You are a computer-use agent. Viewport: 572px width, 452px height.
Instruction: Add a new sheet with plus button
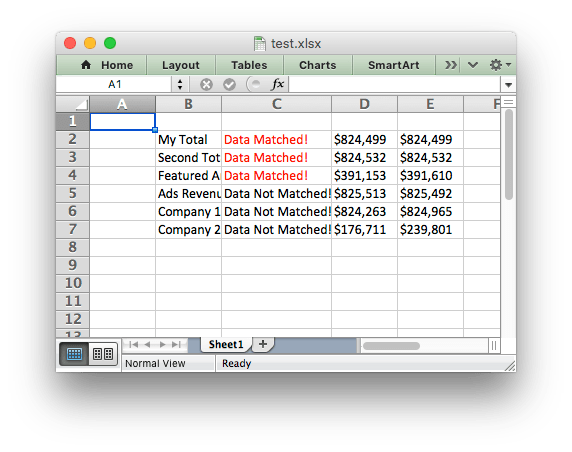coord(263,344)
